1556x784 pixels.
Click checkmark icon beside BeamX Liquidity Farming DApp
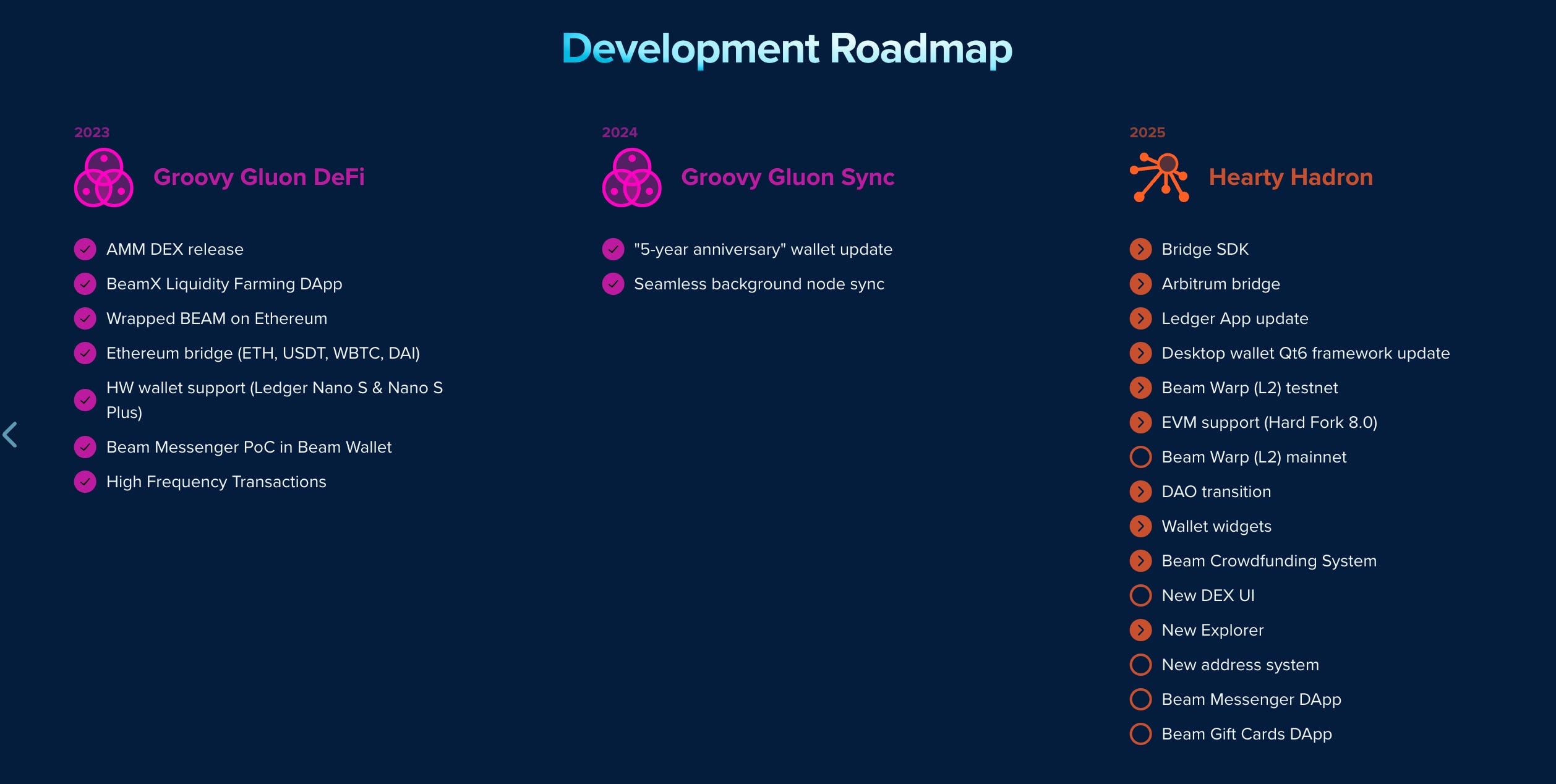(85, 284)
